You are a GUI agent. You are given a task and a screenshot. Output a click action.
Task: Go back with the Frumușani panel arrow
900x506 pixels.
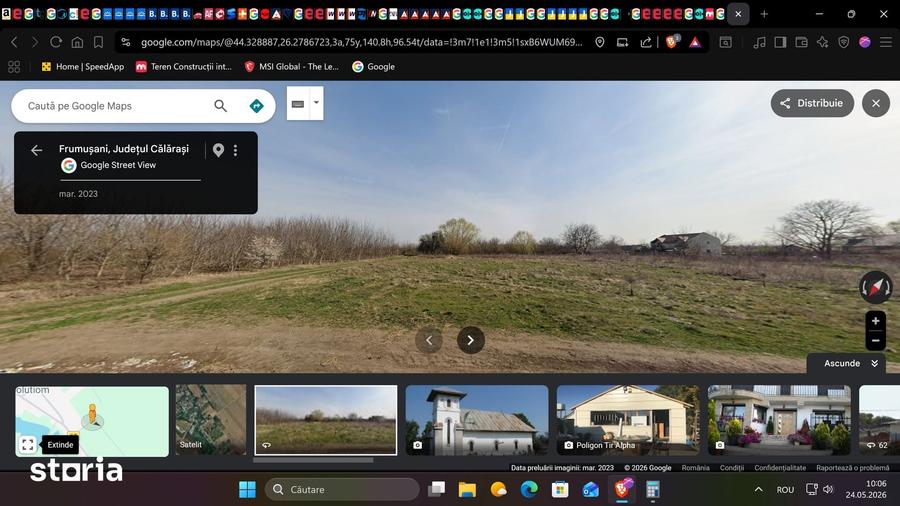(x=37, y=150)
